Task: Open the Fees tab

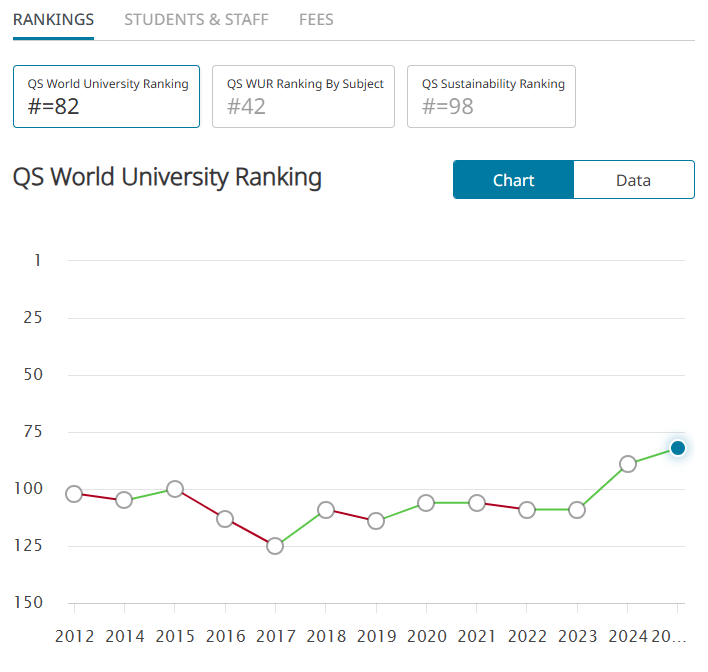Action: 316,20
